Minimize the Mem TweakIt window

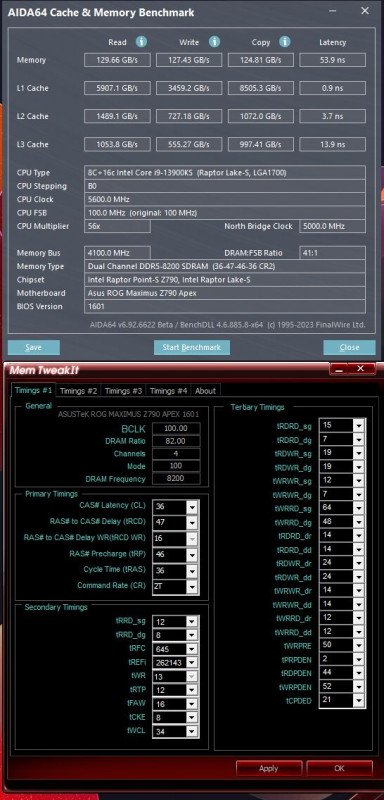click(x=339, y=368)
